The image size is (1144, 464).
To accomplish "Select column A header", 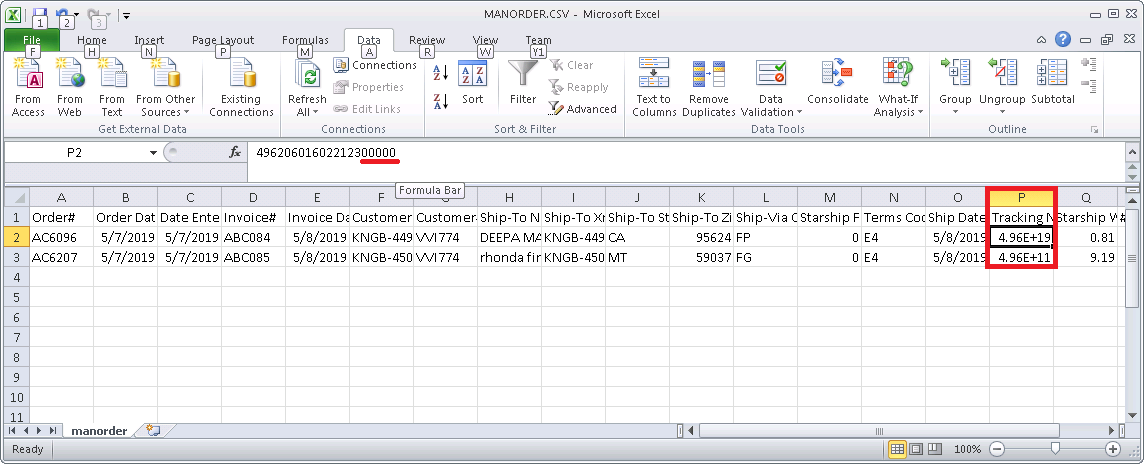I will 61,197.
